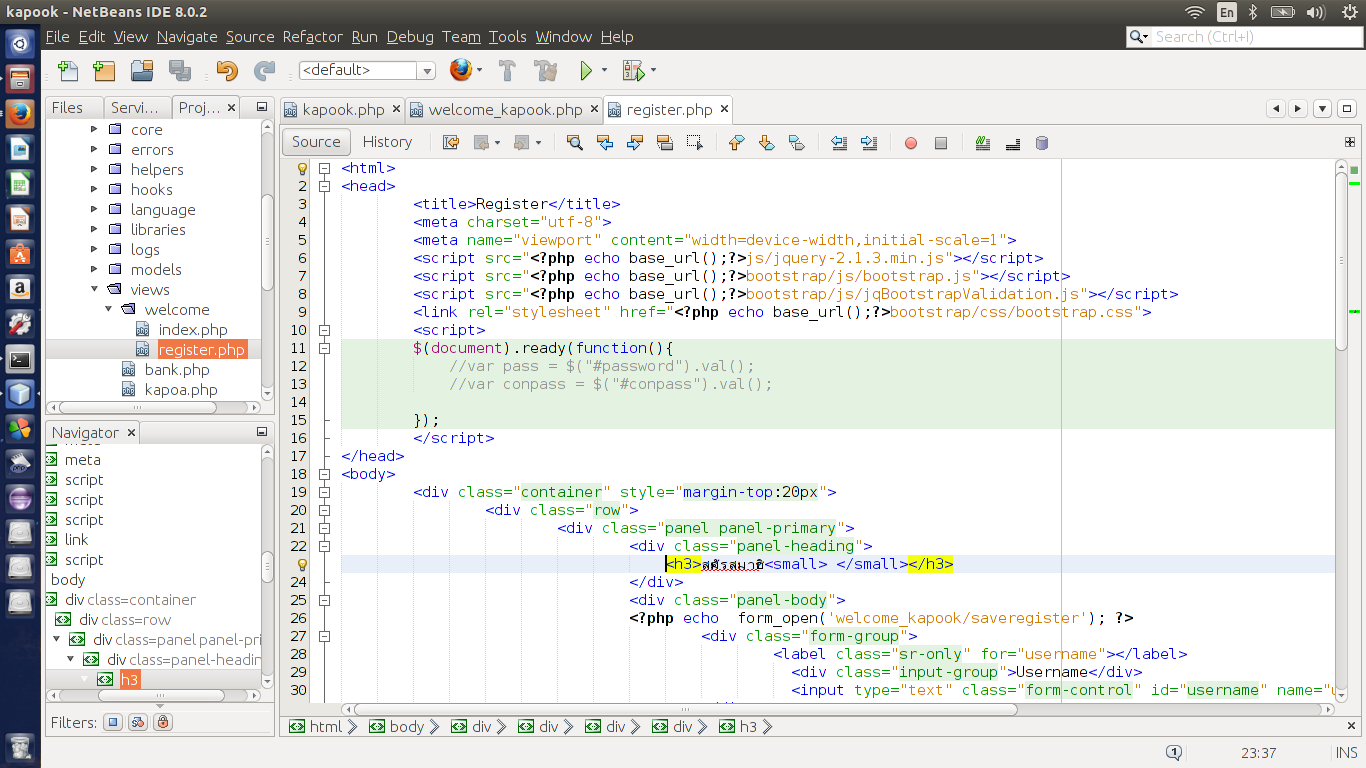Open the Terminal dock icon
1366x768 pixels.
20,359
